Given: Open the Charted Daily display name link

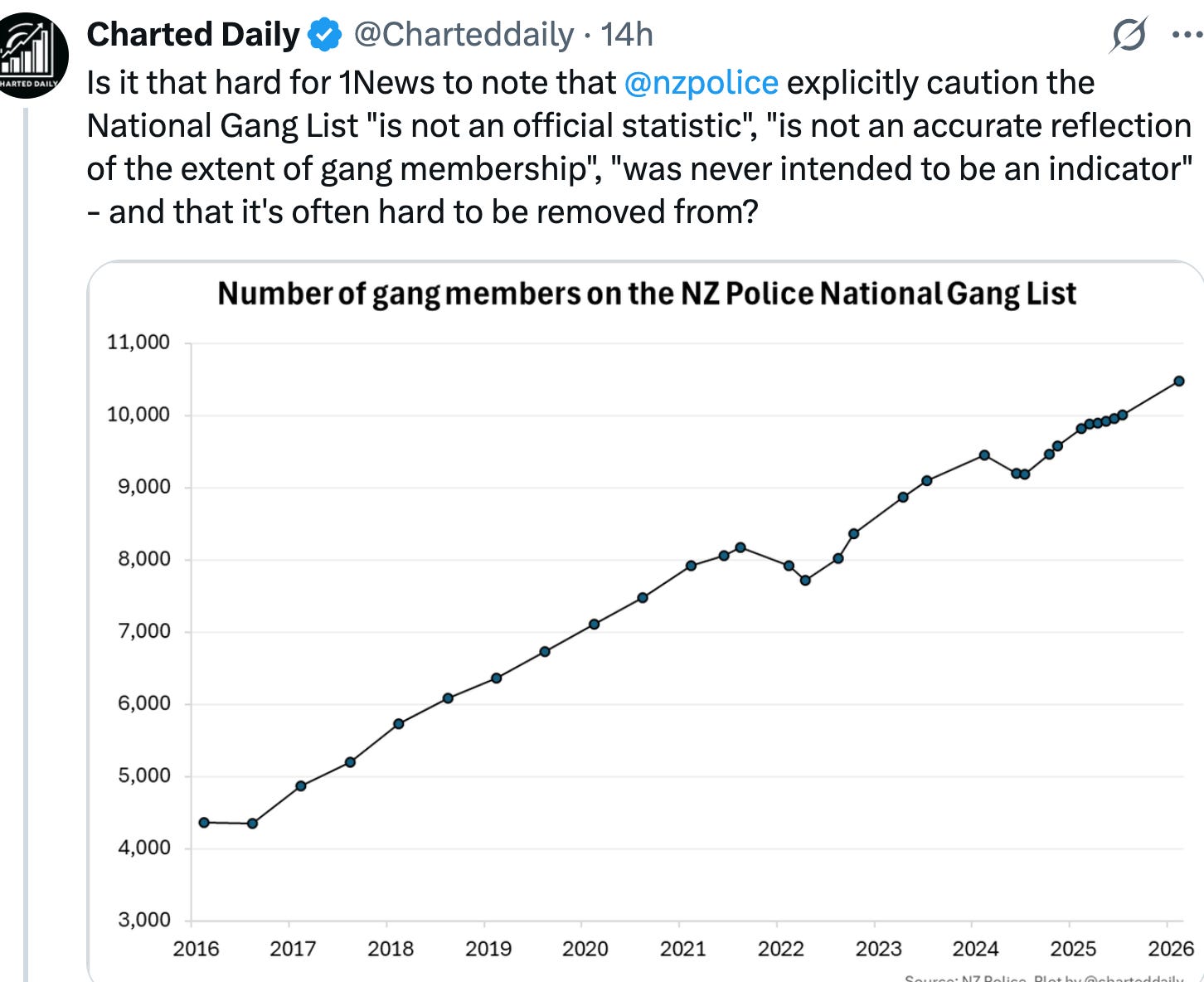Looking at the screenshot, I should coord(192,35).
